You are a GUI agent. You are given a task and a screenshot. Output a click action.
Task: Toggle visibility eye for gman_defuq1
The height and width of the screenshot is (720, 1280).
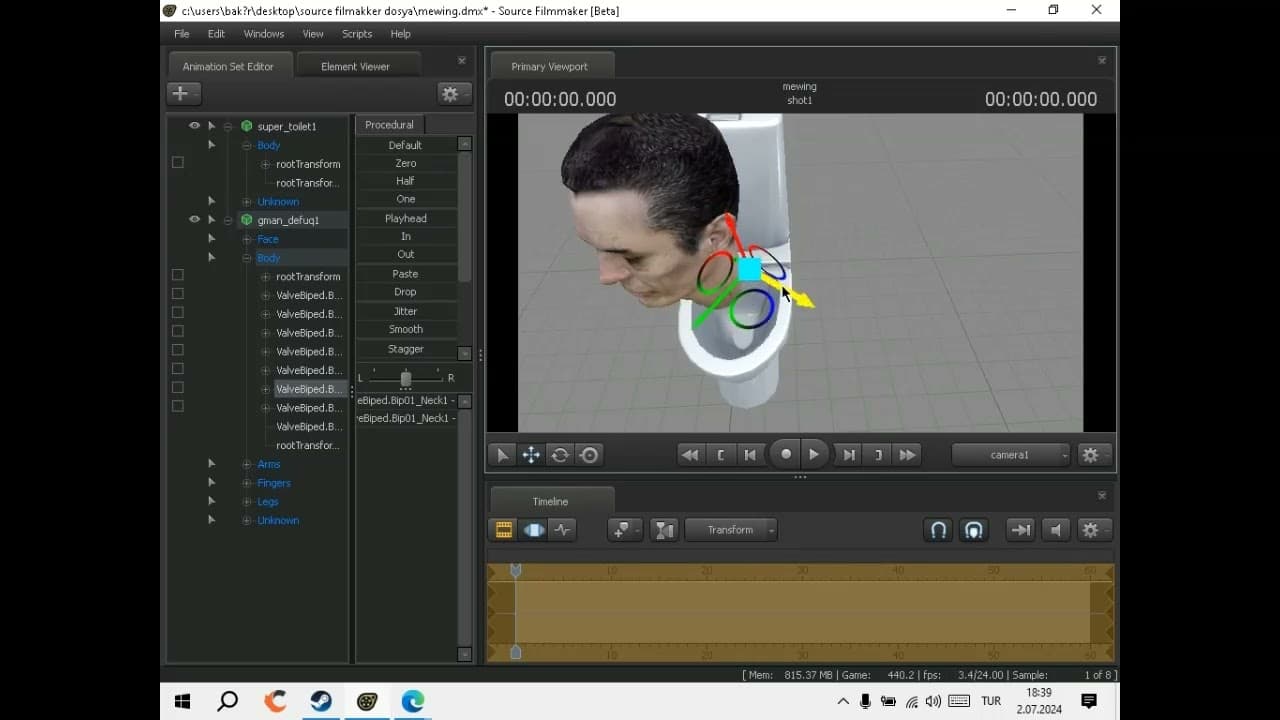(x=194, y=219)
